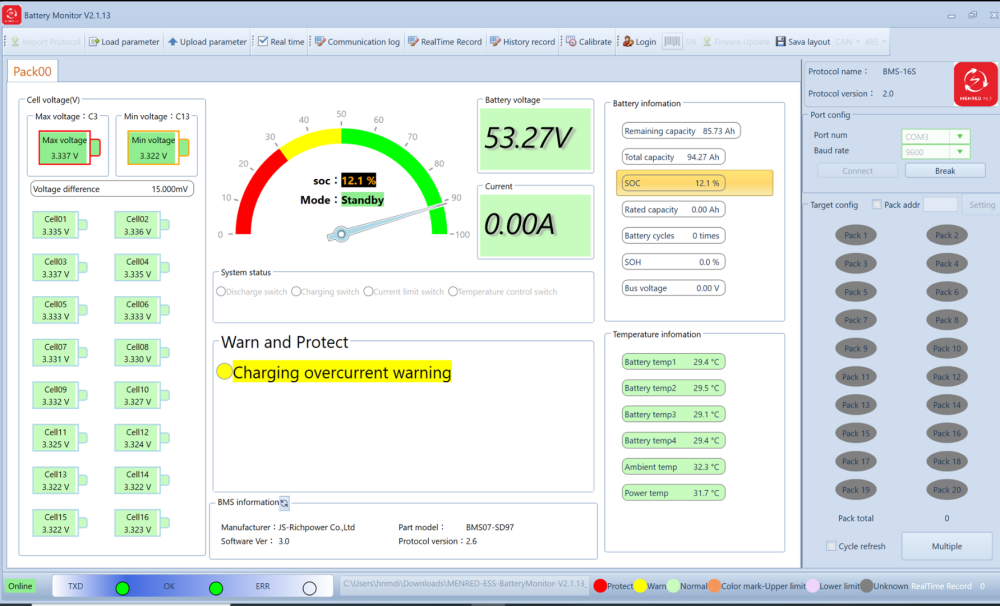Click the grey Unknown legend swatch
1000x606 pixels.
[866, 586]
